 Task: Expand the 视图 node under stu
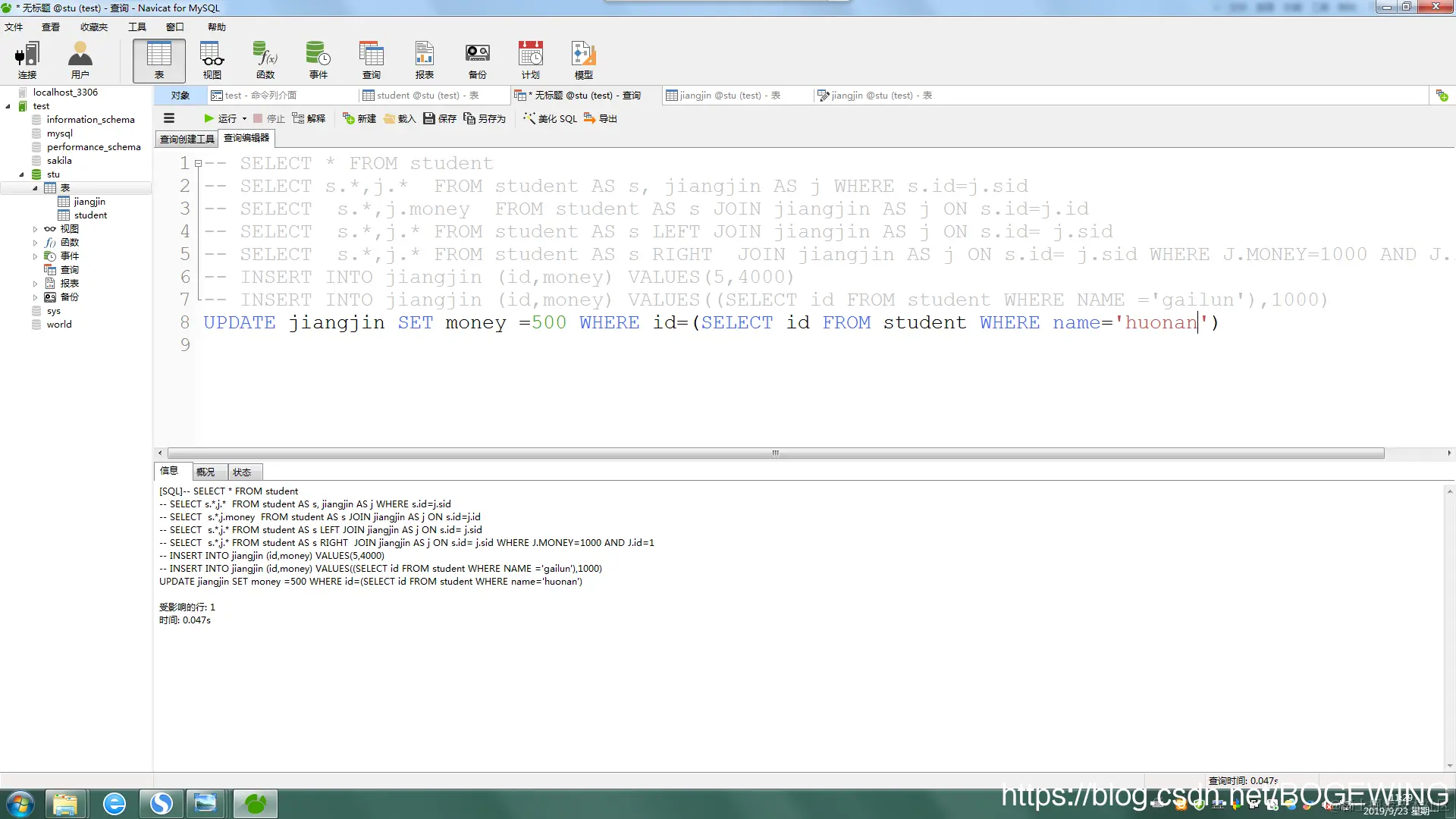click(35, 229)
